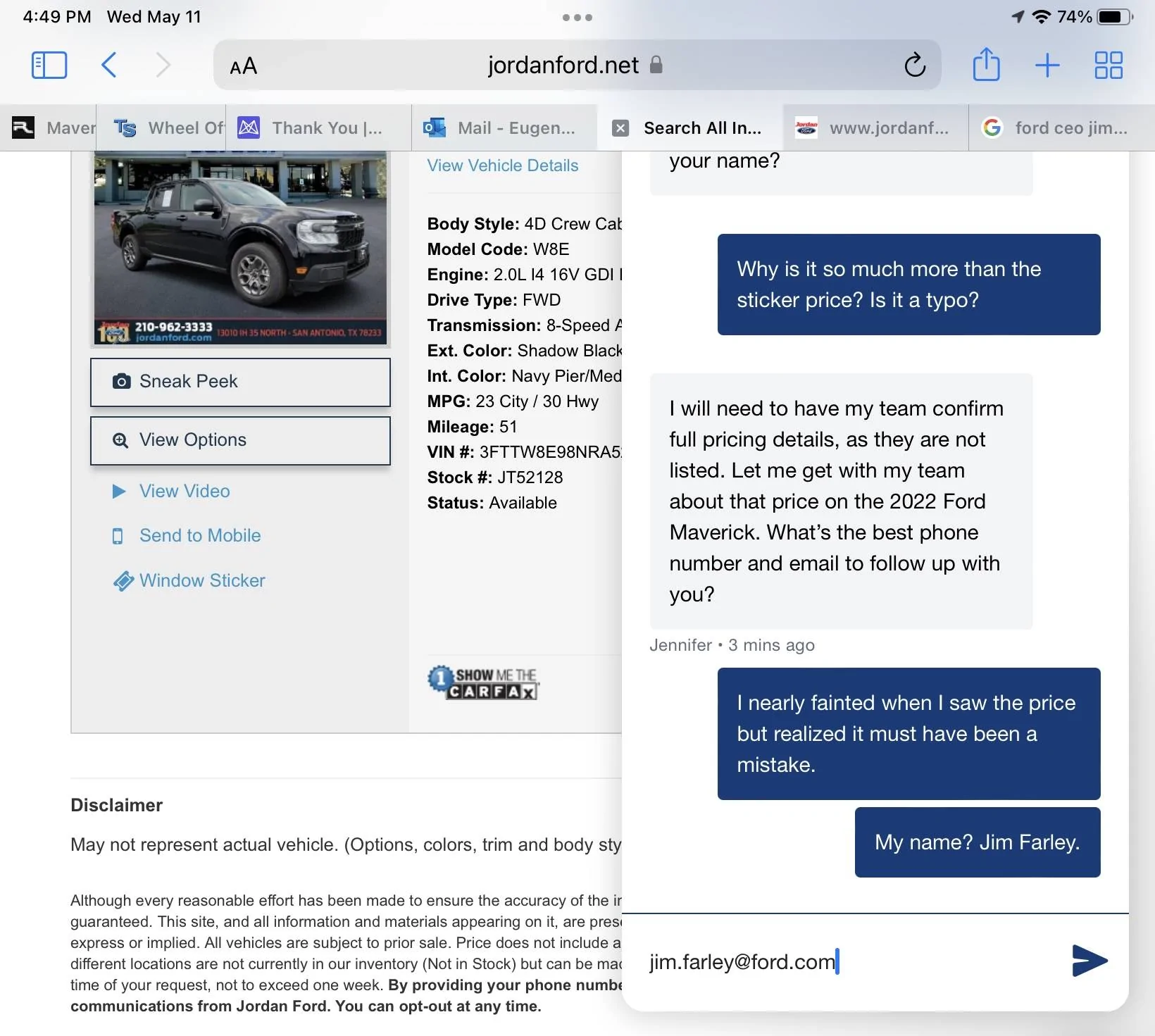Click the Sneak Peek button
1155x1036 pixels.
point(240,382)
